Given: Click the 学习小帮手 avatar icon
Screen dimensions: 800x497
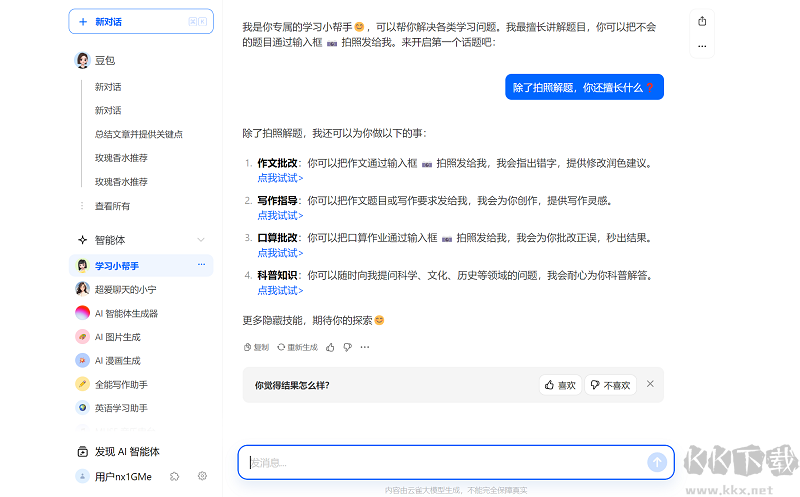Looking at the screenshot, I should point(82,265).
